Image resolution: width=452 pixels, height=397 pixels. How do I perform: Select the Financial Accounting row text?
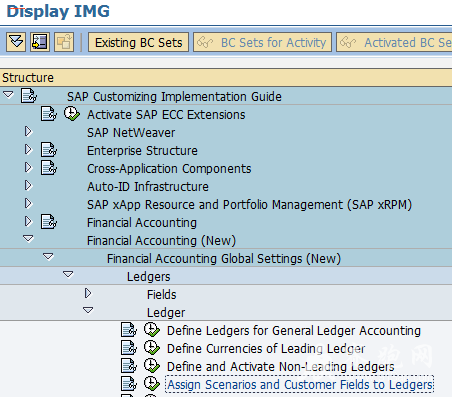pyautogui.click(x=142, y=223)
